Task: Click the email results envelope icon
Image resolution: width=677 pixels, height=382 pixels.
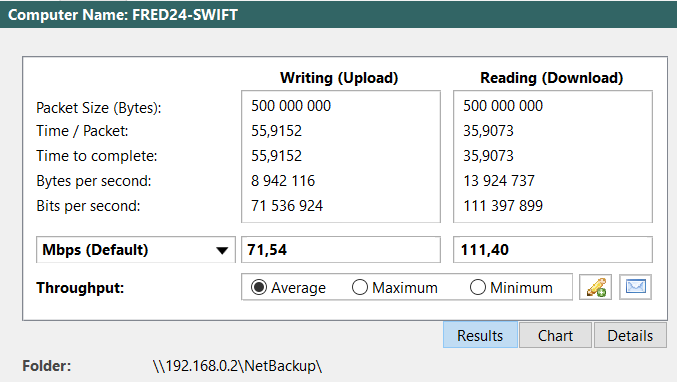Action: coord(635,287)
